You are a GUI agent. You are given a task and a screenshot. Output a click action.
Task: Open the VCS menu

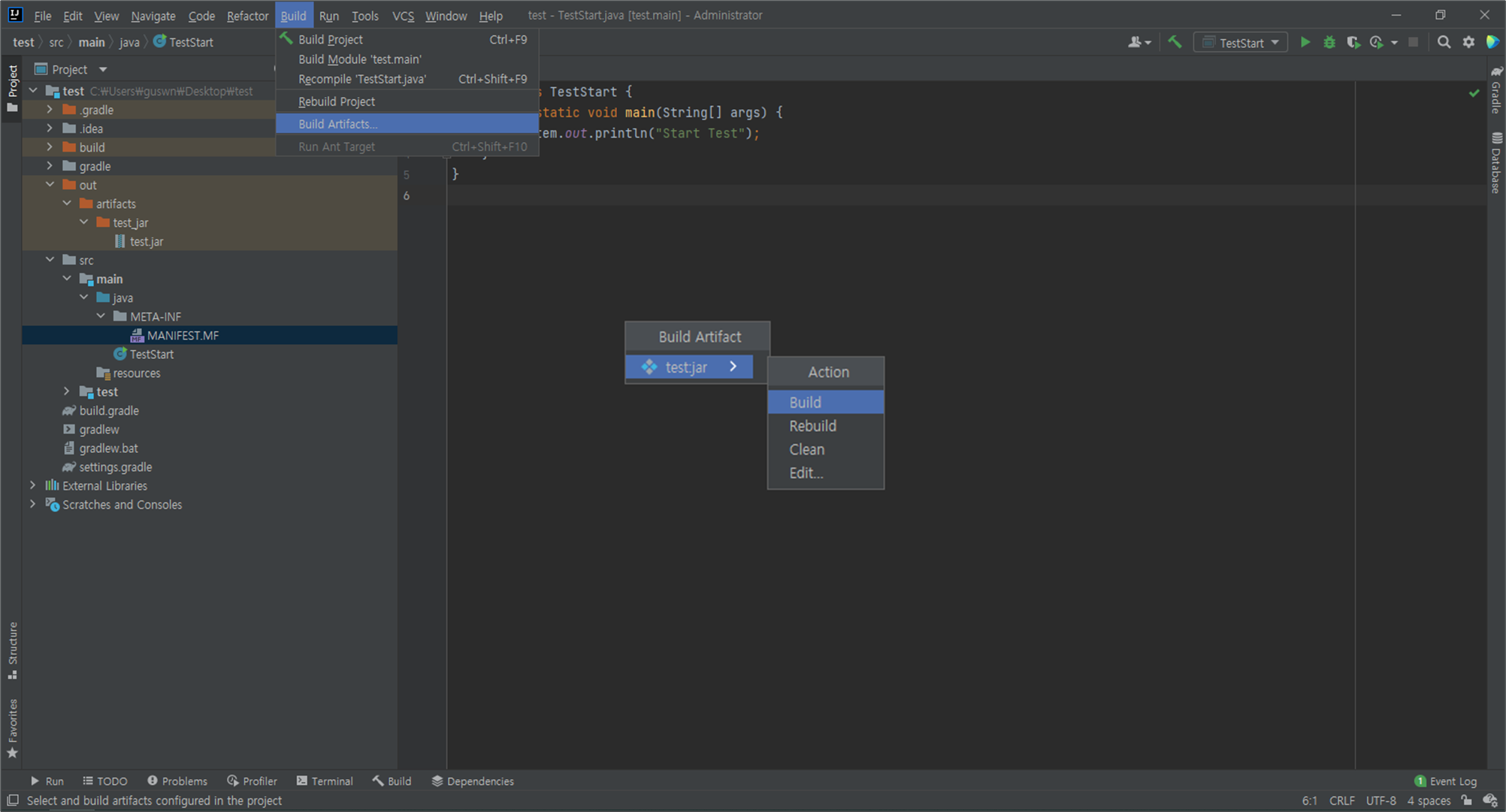(403, 16)
